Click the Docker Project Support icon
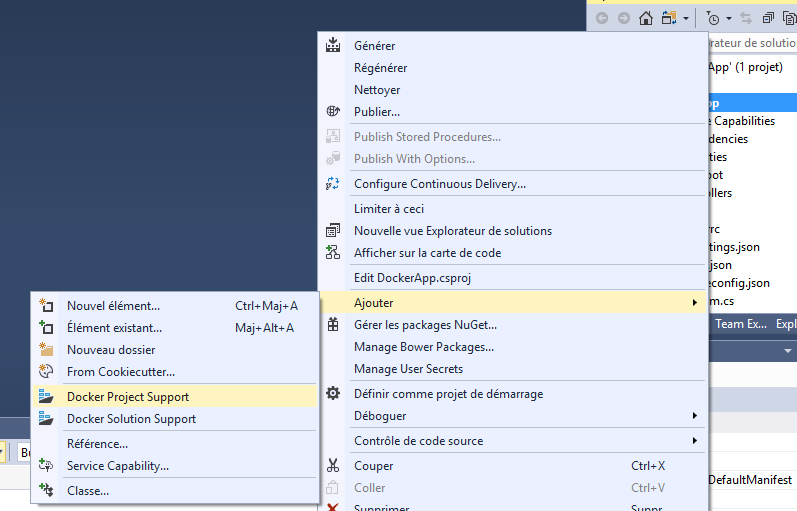 (x=46, y=397)
